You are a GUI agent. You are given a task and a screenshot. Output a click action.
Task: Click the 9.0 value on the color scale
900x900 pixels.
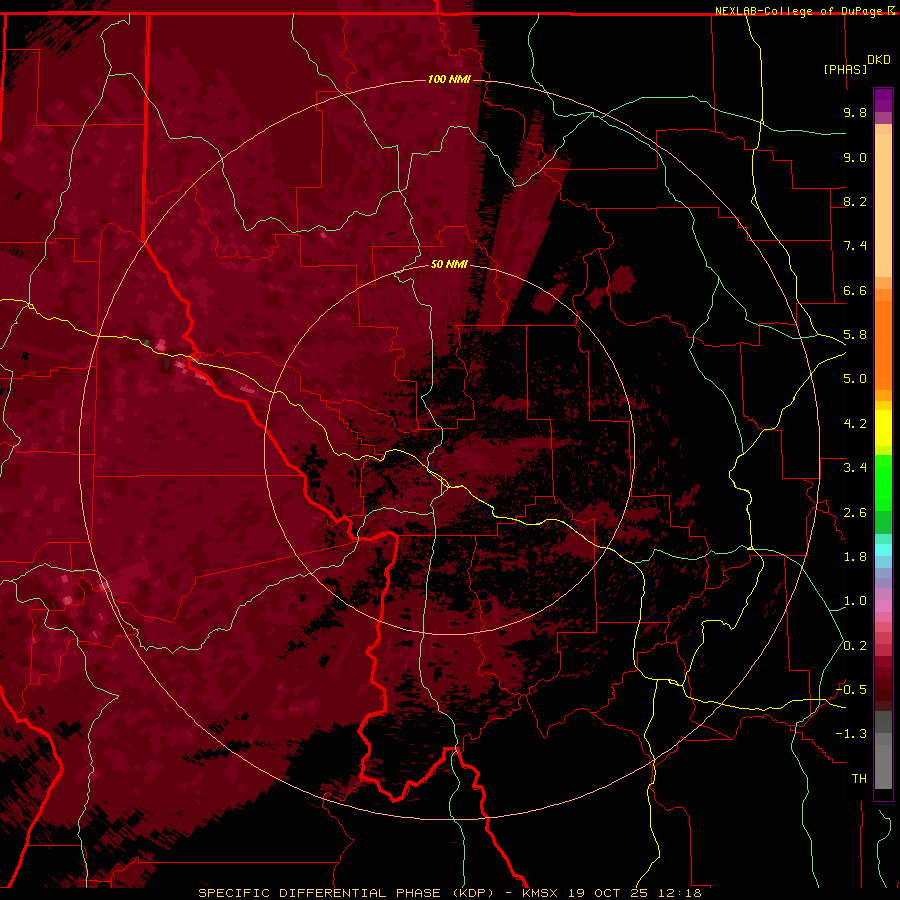[855, 157]
